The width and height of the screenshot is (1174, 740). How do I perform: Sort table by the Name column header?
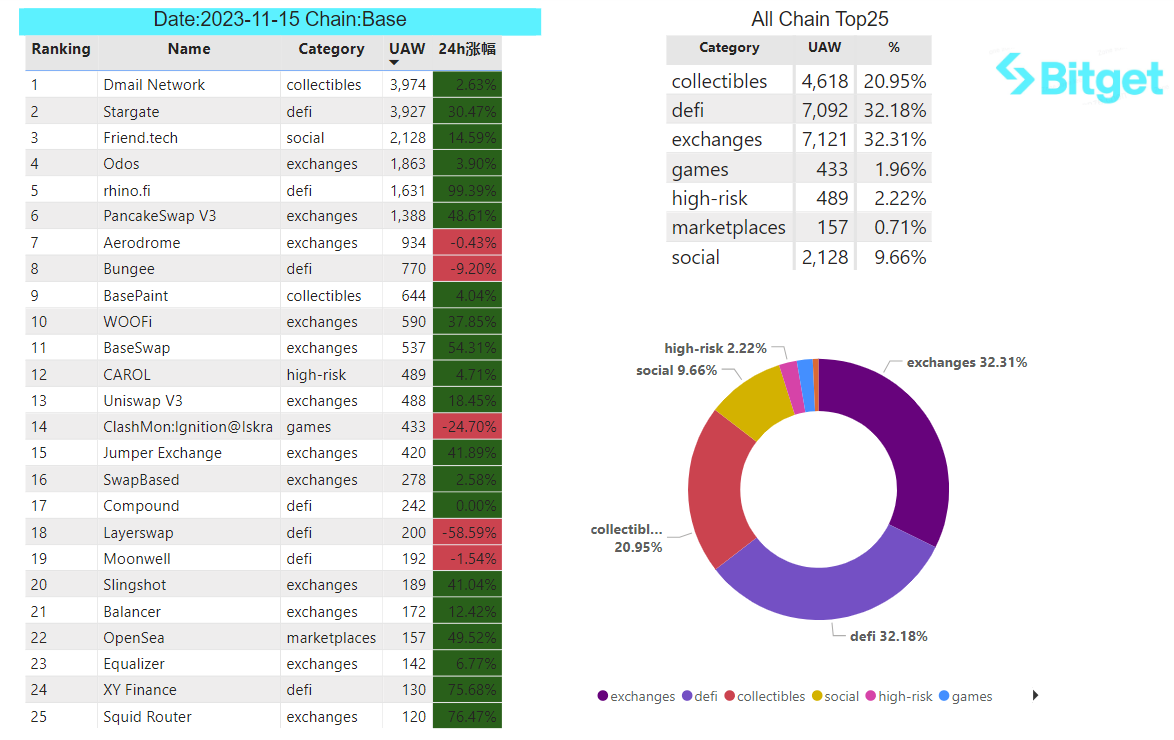(x=189, y=49)
